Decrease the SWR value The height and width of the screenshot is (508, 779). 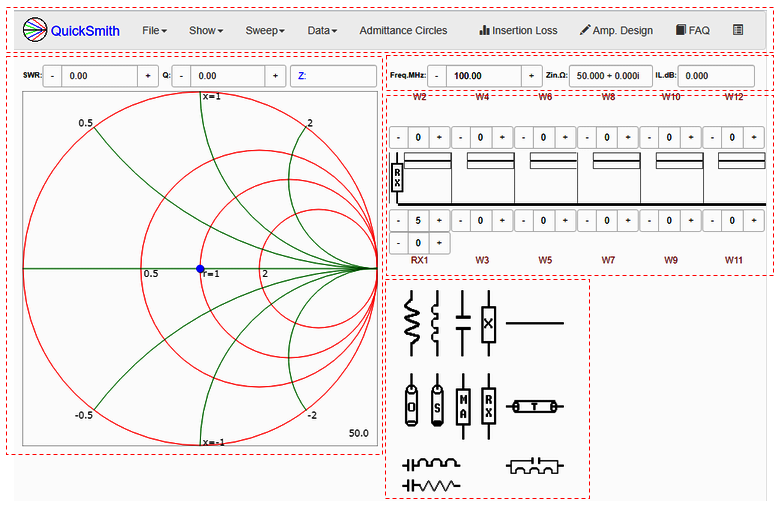point(52,76)
